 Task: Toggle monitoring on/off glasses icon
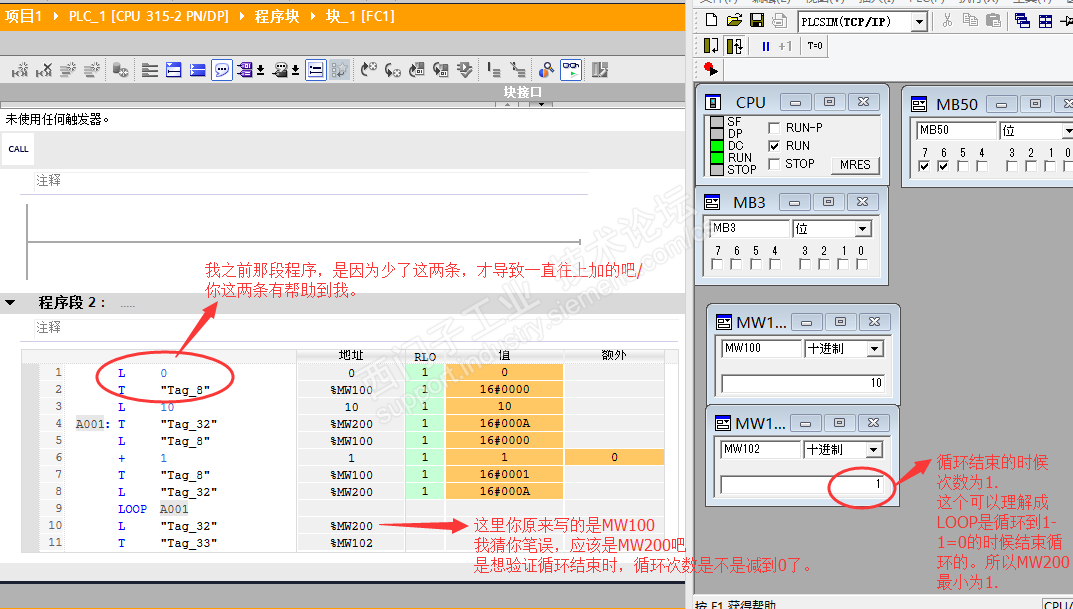pos(571,70)
